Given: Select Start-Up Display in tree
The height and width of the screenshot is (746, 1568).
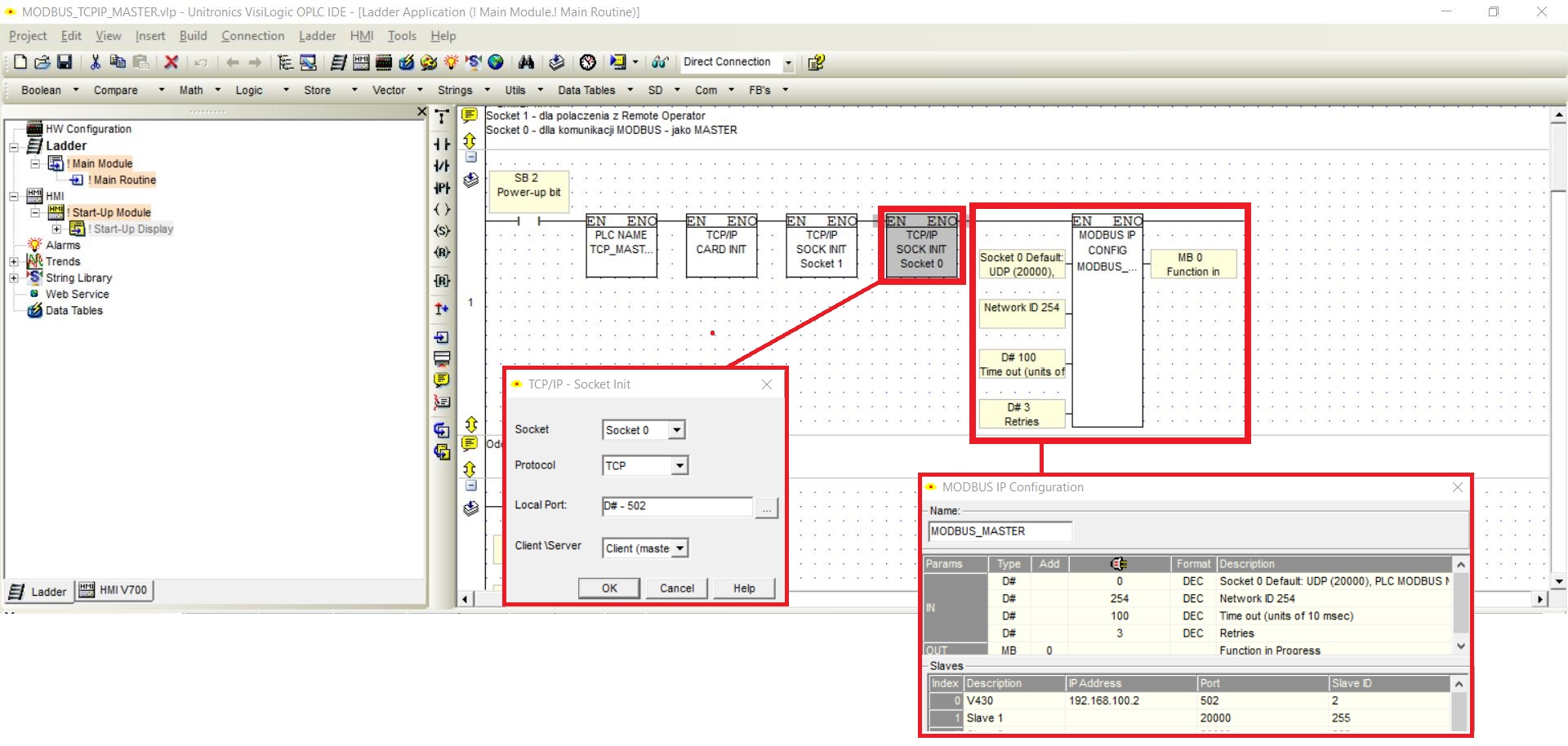Looking at the screenshot, I should 131,229.
